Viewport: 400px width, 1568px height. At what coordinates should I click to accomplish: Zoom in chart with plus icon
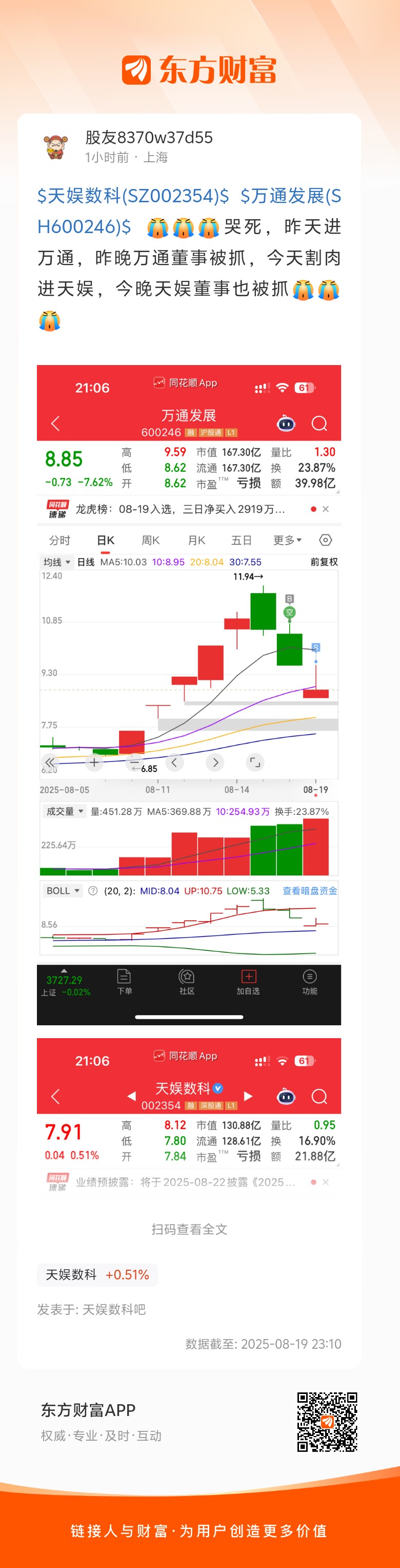(94, 762)
